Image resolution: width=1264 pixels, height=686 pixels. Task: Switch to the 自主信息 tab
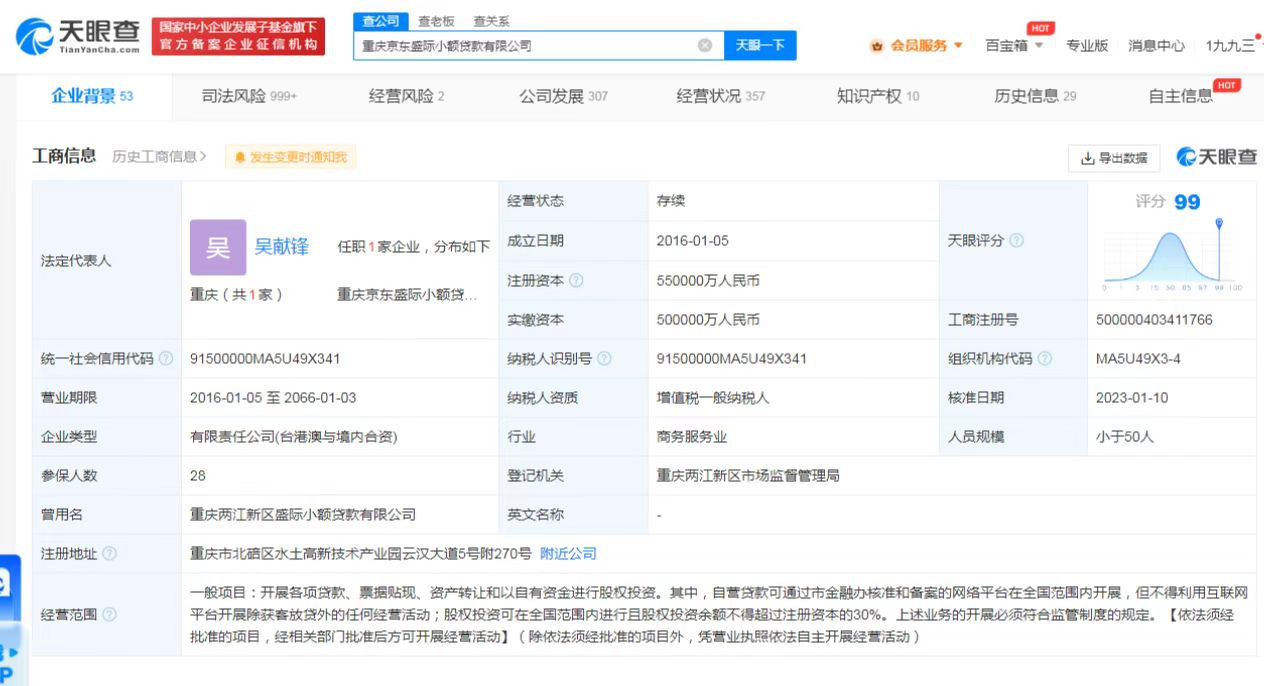1182,96
